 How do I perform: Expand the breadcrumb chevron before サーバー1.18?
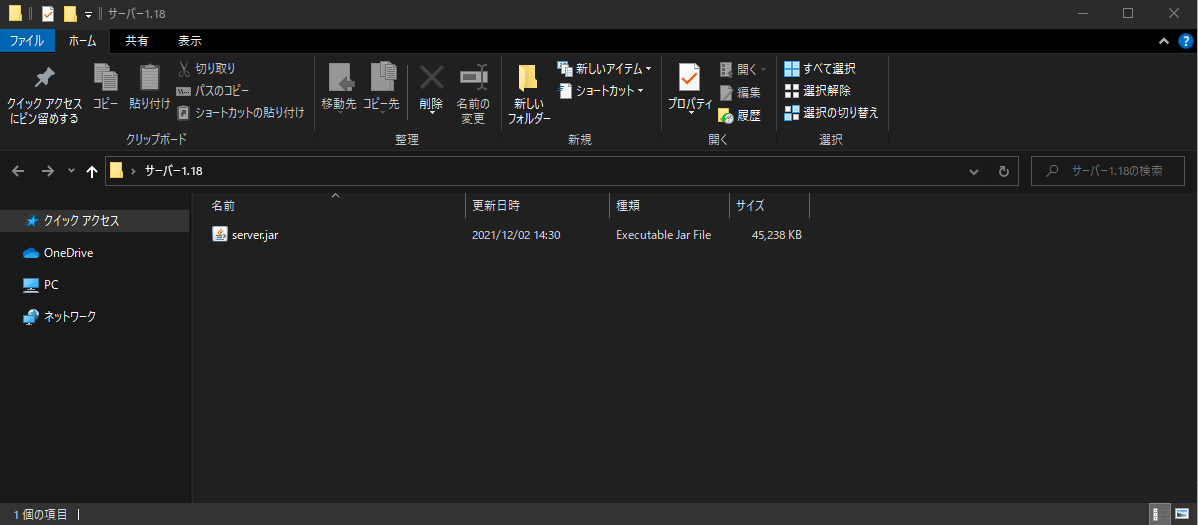[133, 172]
